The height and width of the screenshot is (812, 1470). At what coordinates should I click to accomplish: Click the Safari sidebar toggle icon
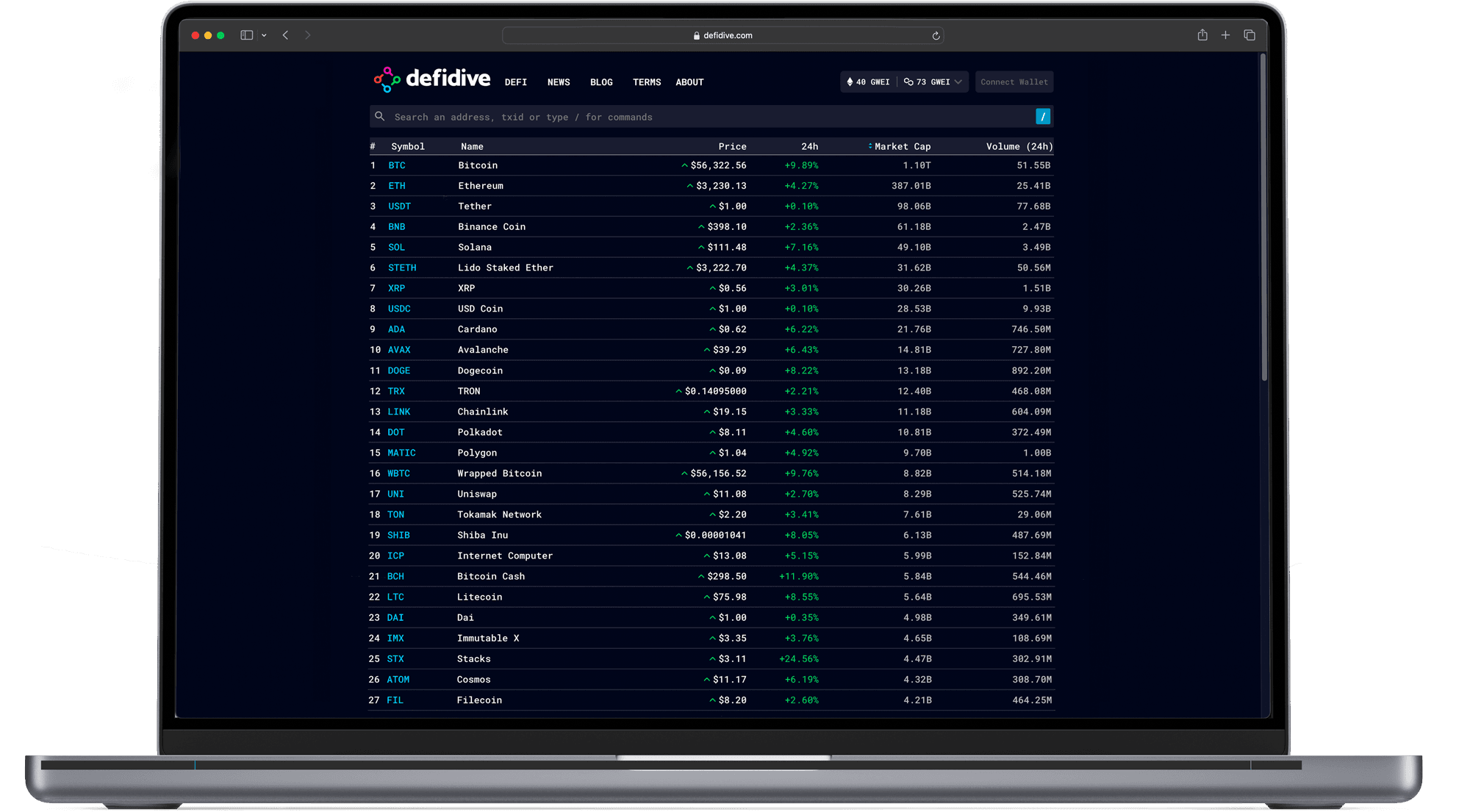247,35
